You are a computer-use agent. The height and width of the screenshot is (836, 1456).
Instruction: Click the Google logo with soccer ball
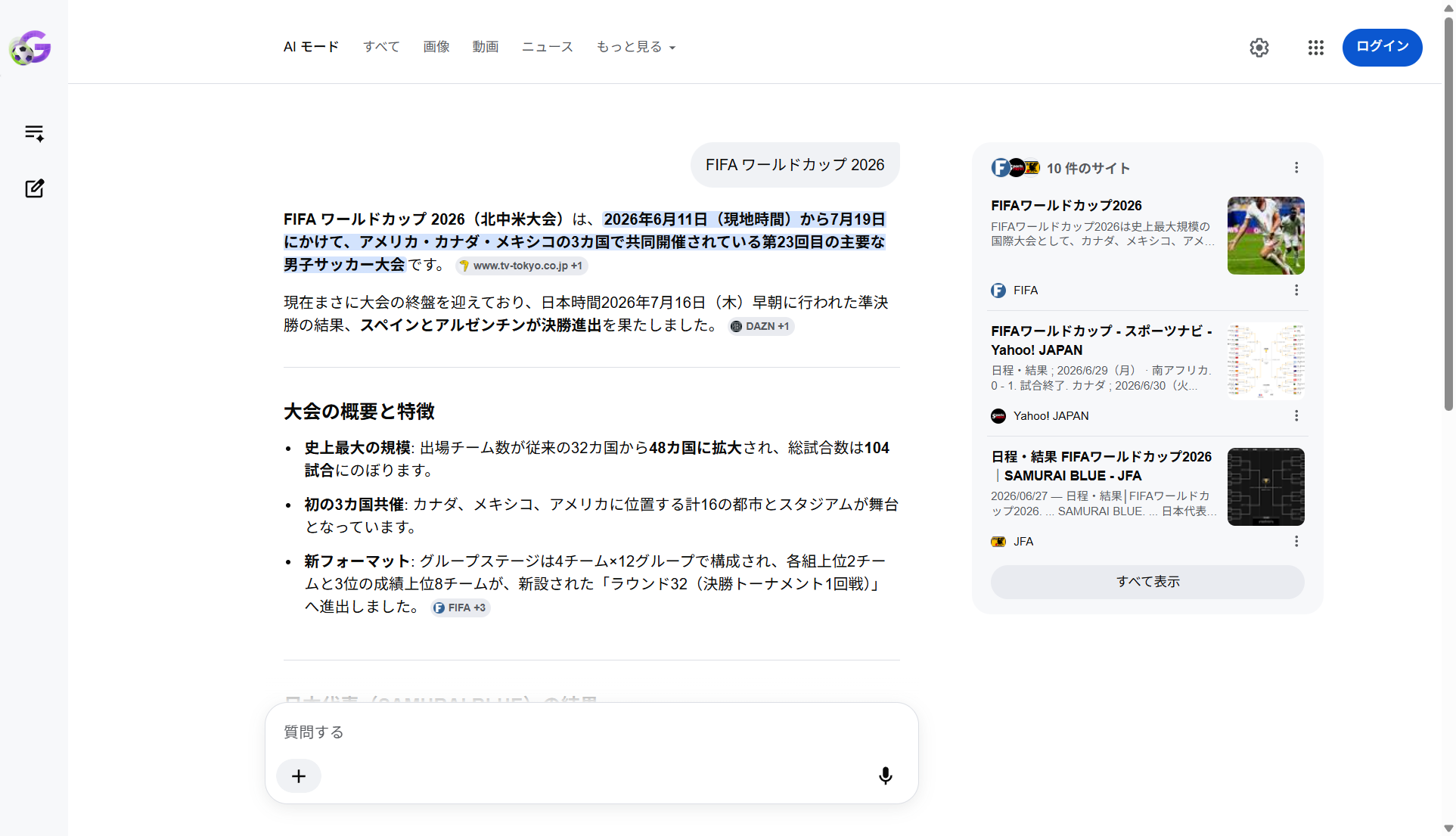pos(30,48)
